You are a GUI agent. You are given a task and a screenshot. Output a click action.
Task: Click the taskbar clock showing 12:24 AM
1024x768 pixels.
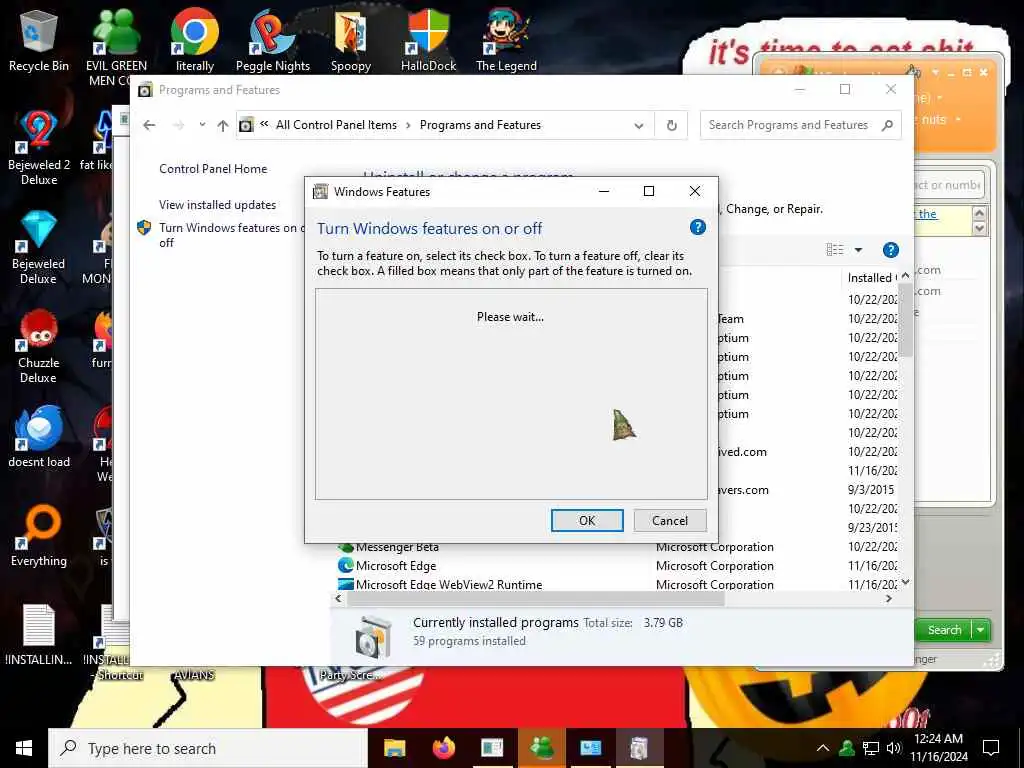click(939, 748)
